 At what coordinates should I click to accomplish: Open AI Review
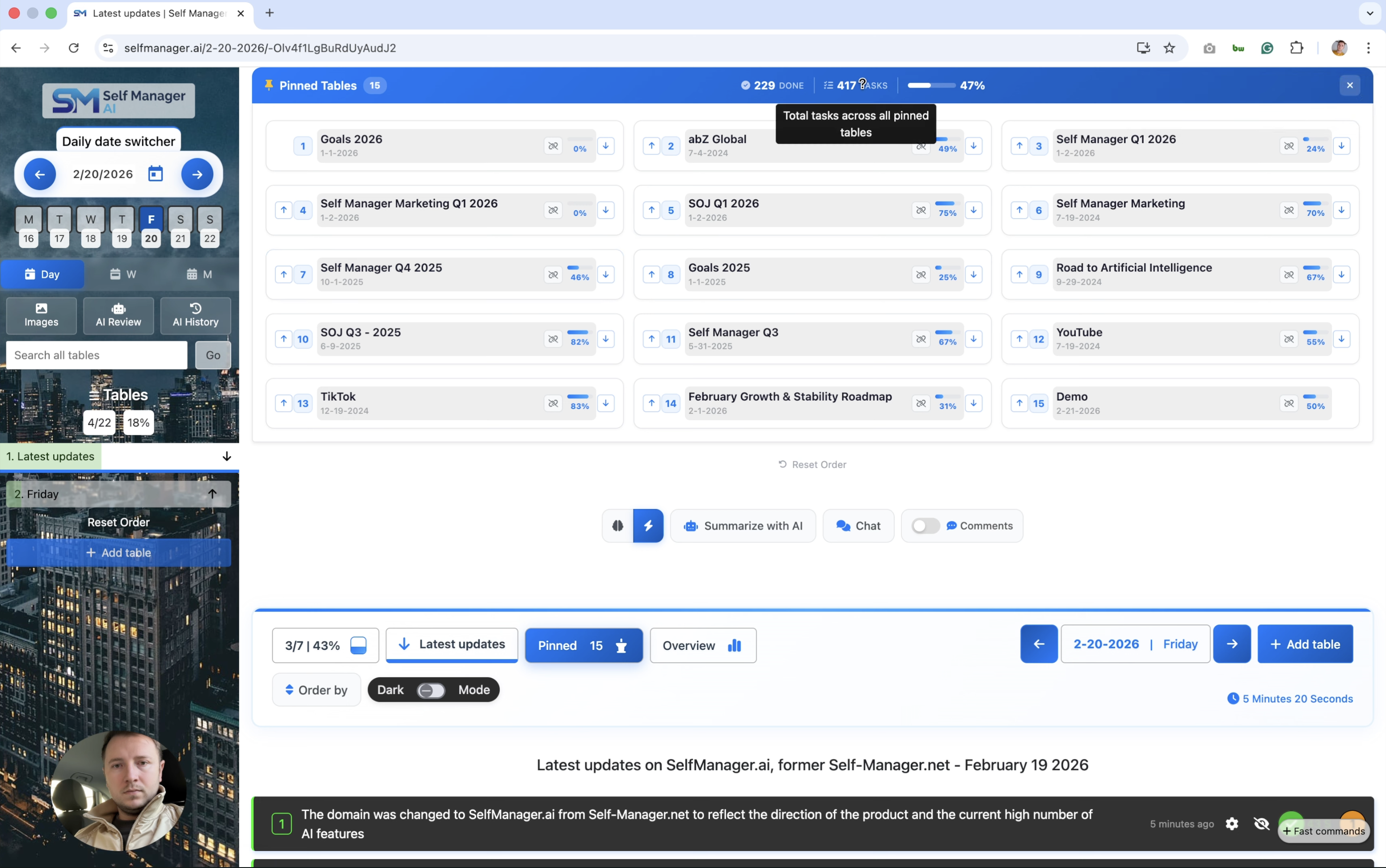118,315
